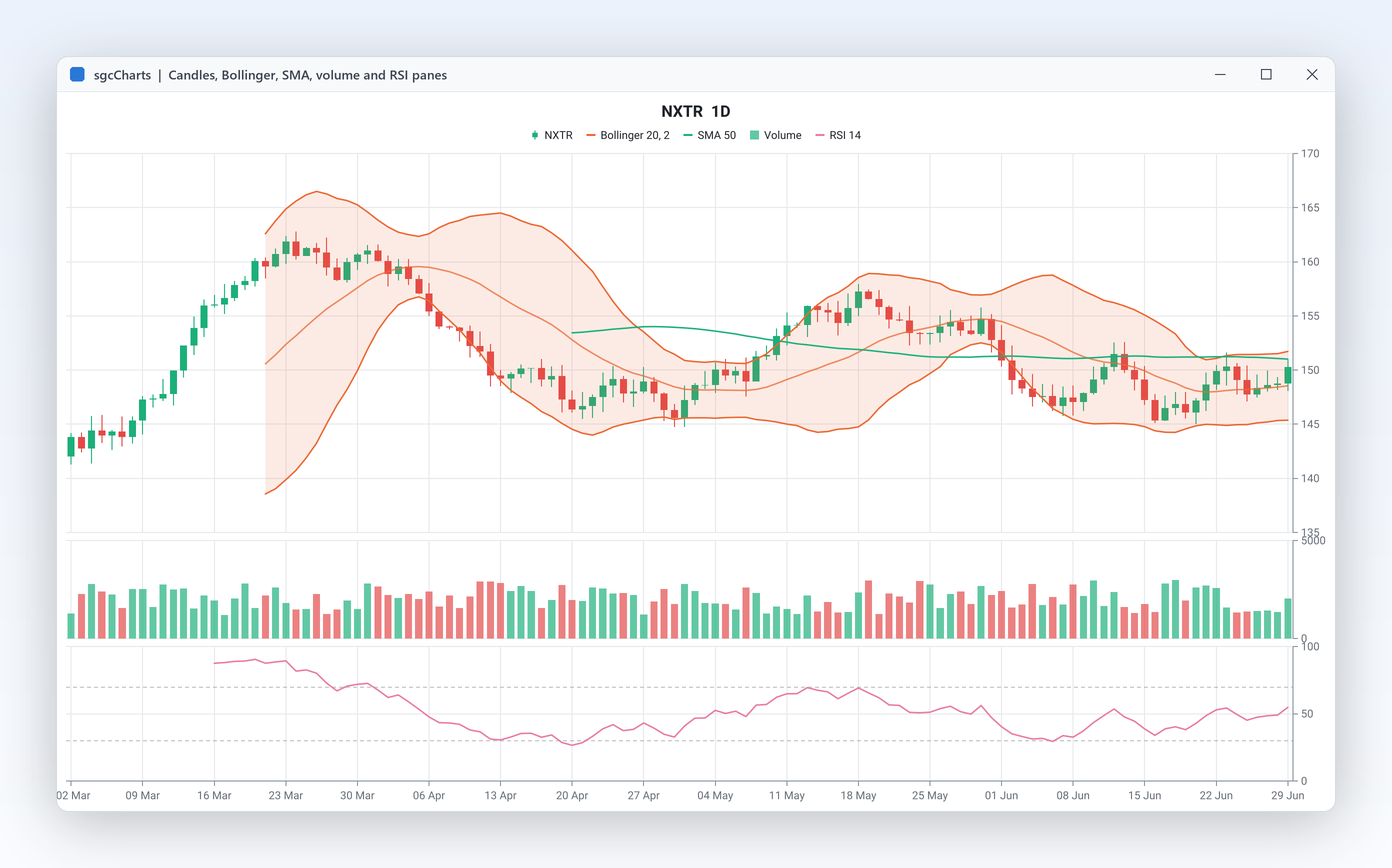Click the "23 Mar" date axis label
Image resolution: width=1392 pixels, height=868 pixels.
click(x=286, y=796)
